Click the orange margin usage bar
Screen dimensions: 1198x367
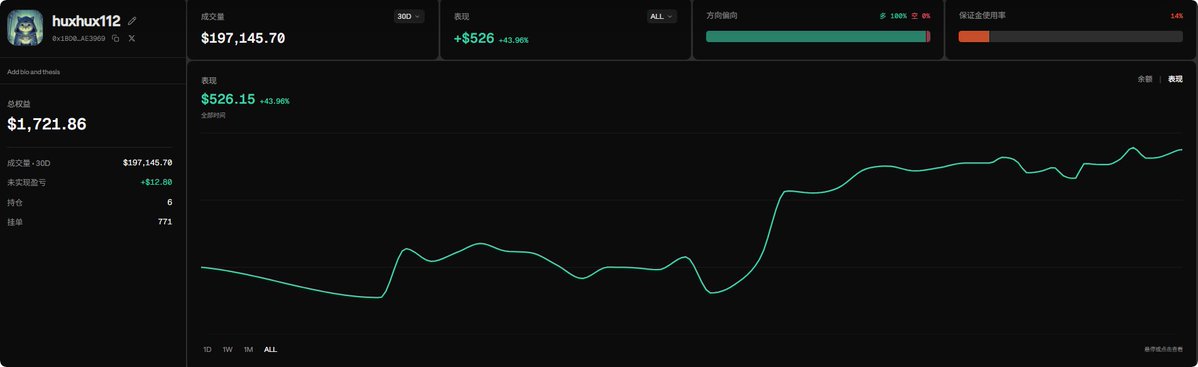pyautogui.click(x=974, y=37)
